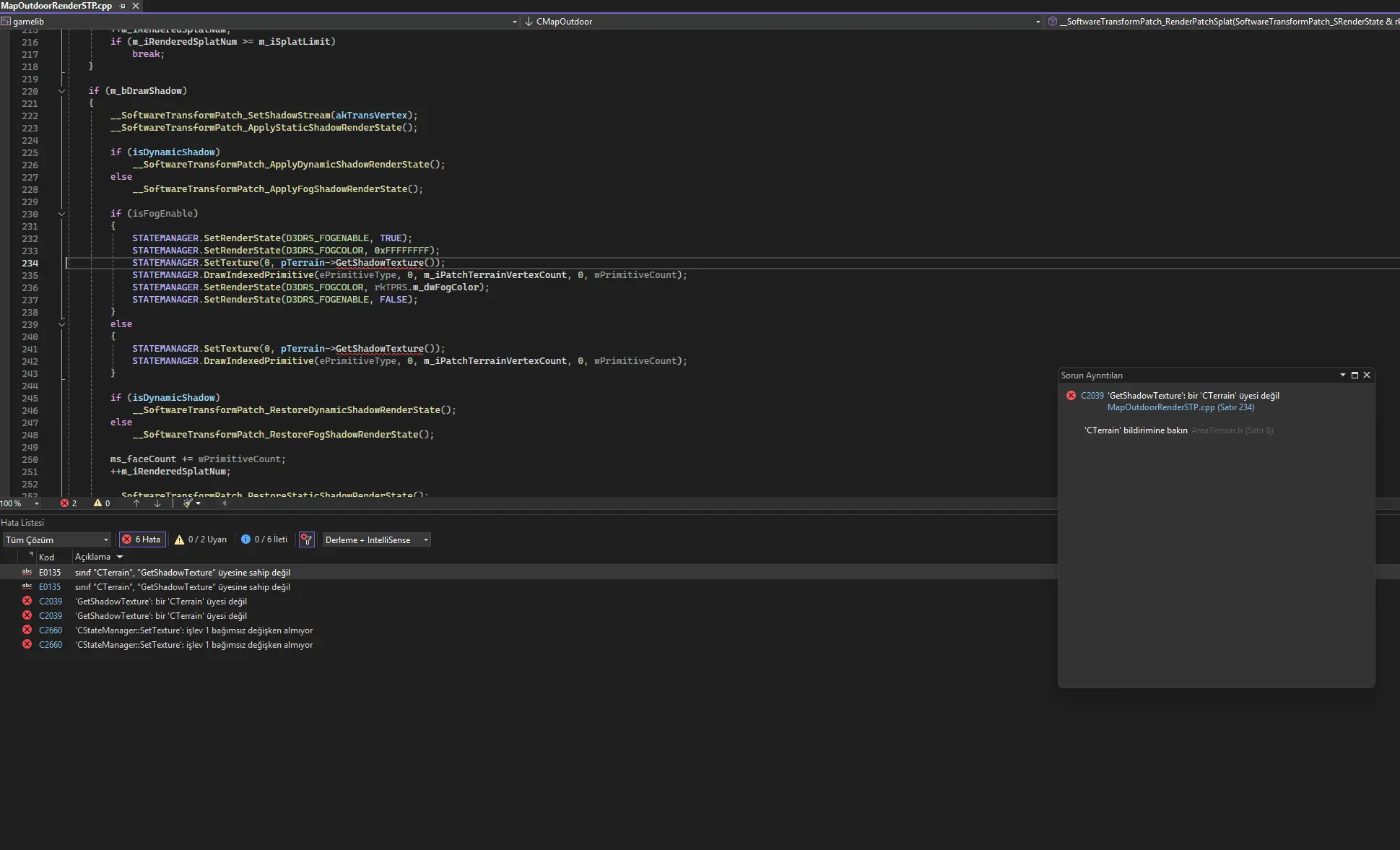Toggle the 0 / 2 Uyarı warnings filter
The height and width of the screenshot is (850, 1400).
[201, 539]
